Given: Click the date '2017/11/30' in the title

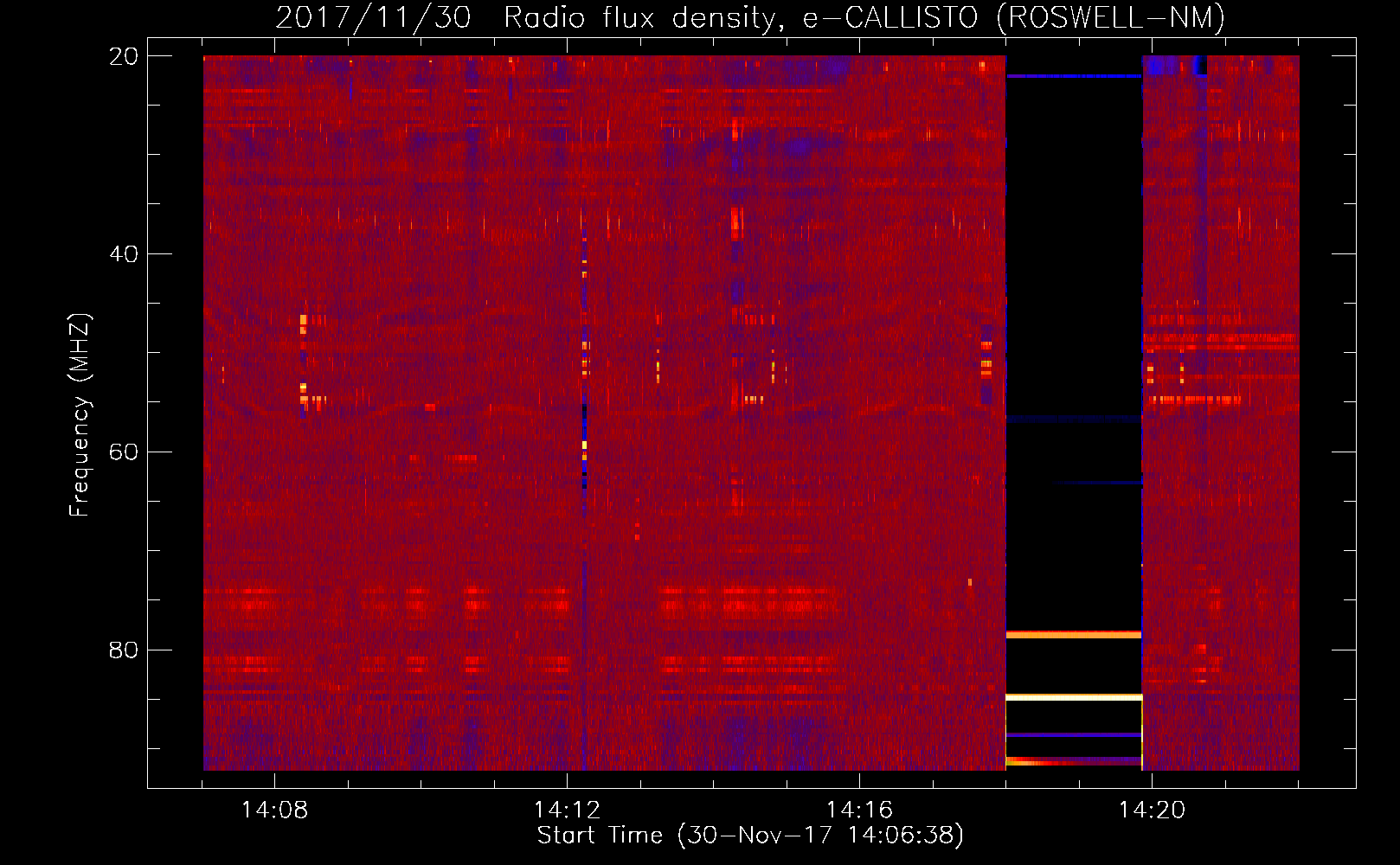Looking at the screenshot, I should coord(374,17).
